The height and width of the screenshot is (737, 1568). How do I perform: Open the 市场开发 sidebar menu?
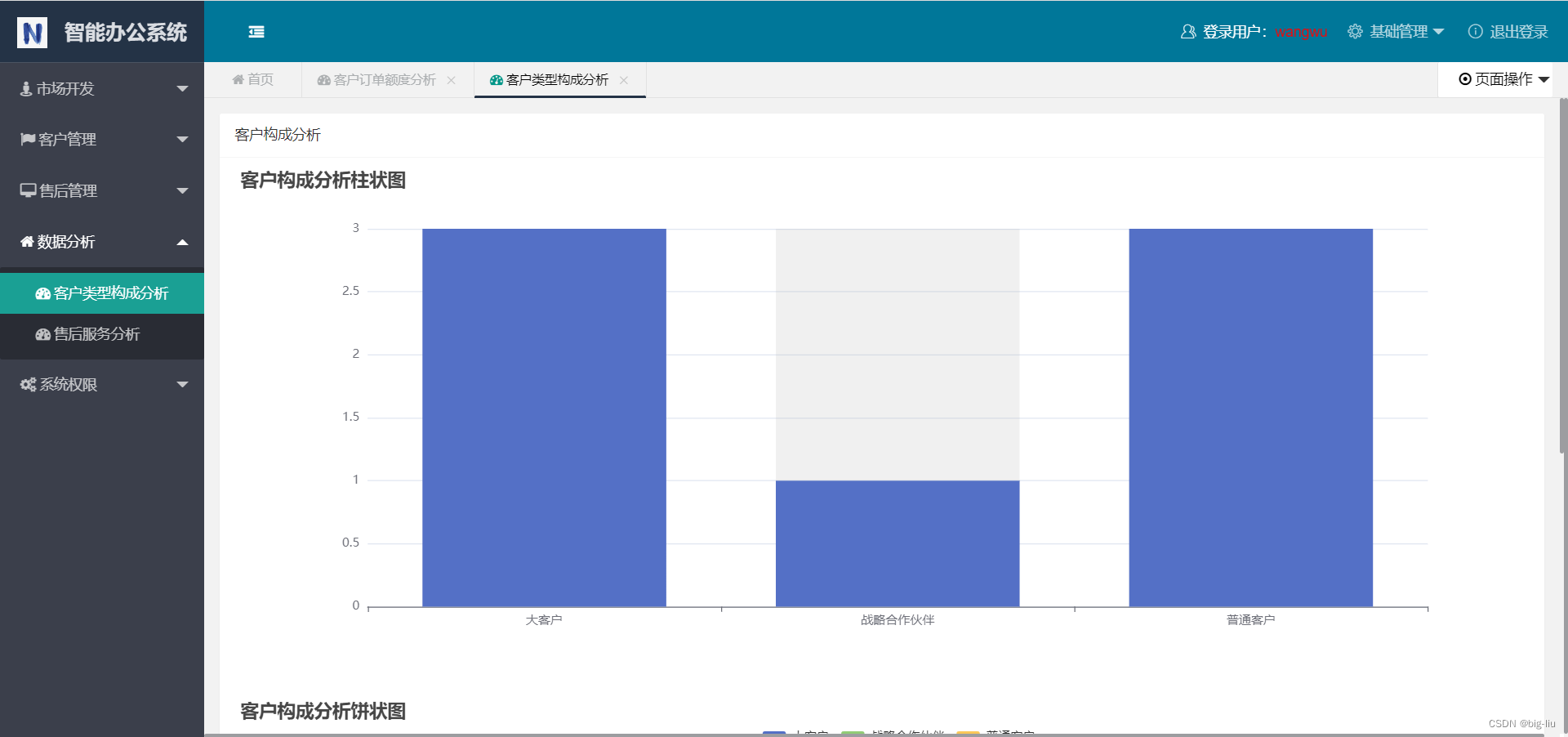pos(102,88)
